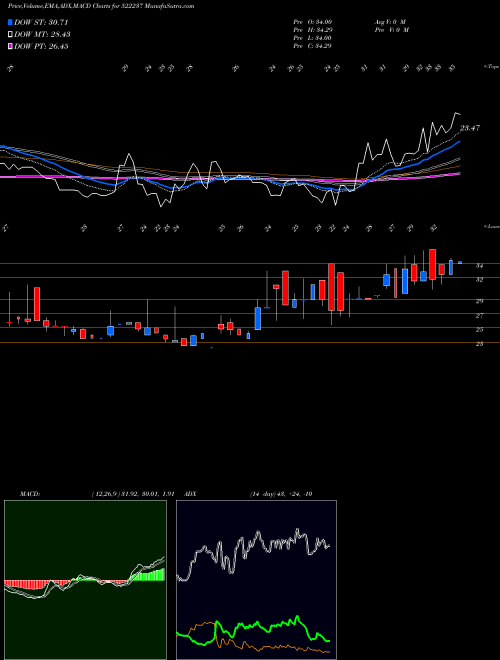Click the Pre O: 34.00 value
Viewport: 500px width, 660px height.
pos(313,22)
